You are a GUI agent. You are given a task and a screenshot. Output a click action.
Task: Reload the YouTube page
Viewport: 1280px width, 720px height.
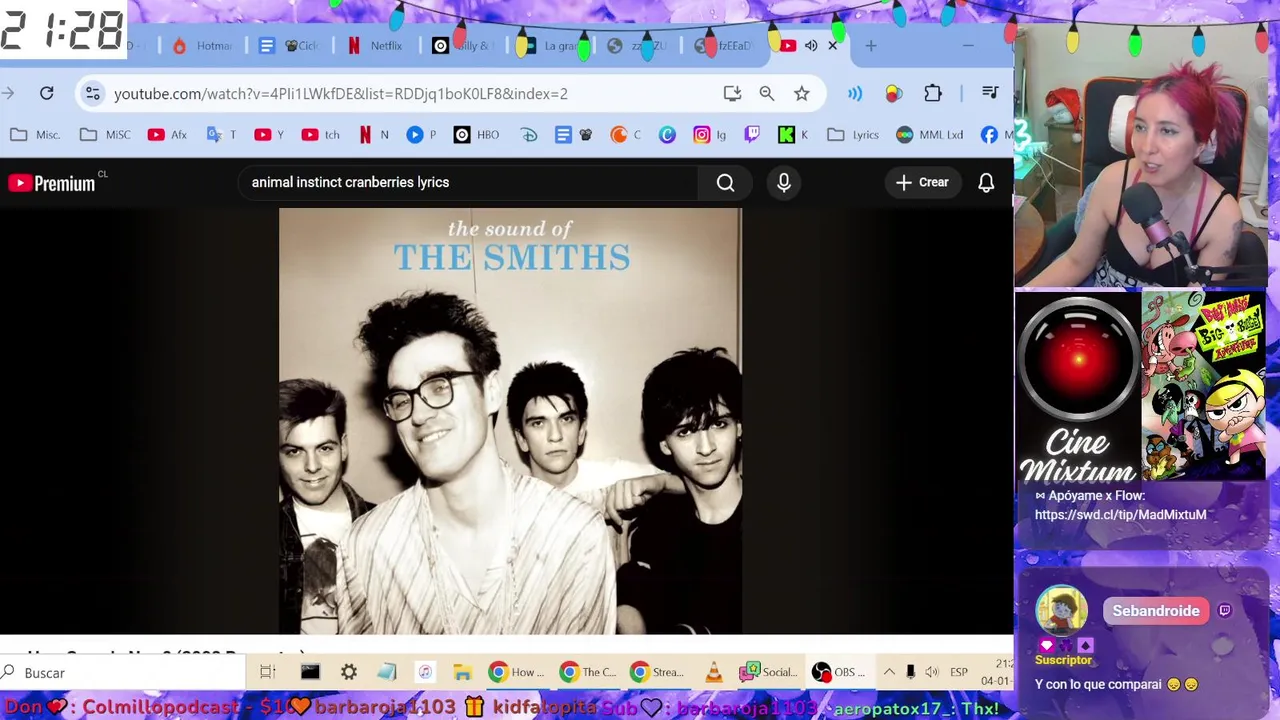click(46, 93)
